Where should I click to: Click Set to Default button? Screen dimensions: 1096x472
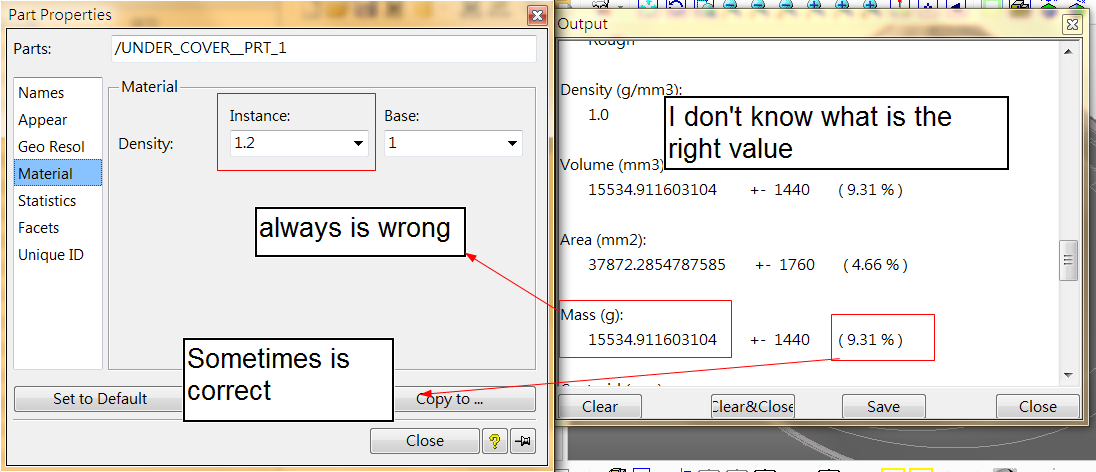[x=99, y=399]
